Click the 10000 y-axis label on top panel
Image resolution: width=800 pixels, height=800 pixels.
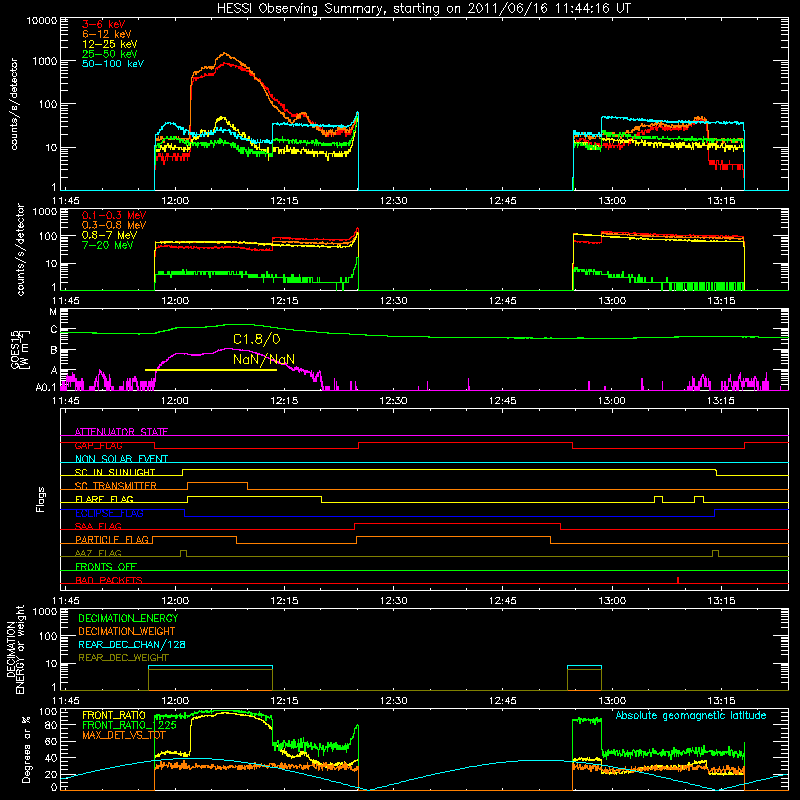pos(41,21)
